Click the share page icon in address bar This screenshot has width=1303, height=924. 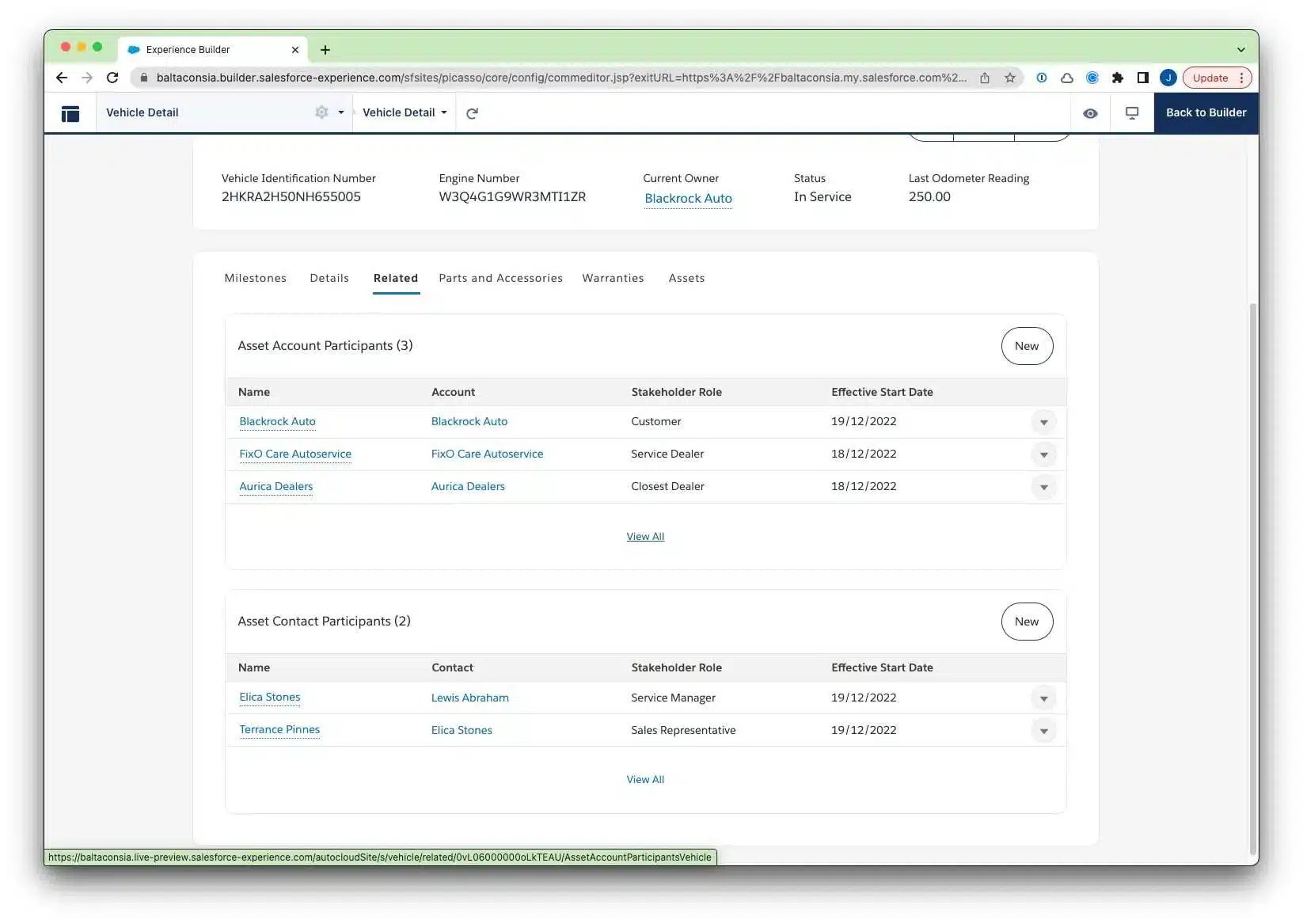tap(985, 78)
